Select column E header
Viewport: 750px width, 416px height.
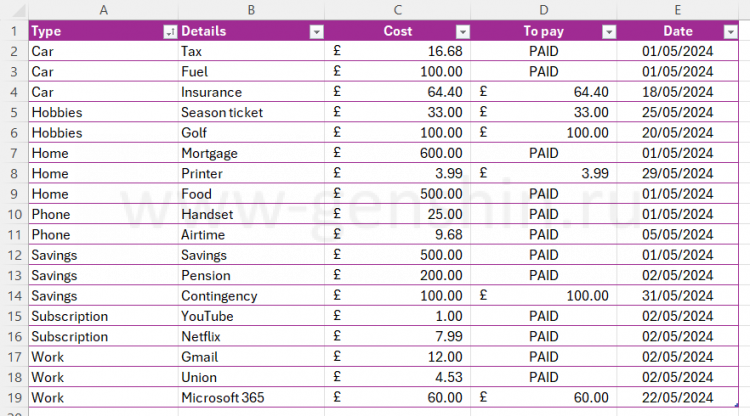(x=678, y=10)
